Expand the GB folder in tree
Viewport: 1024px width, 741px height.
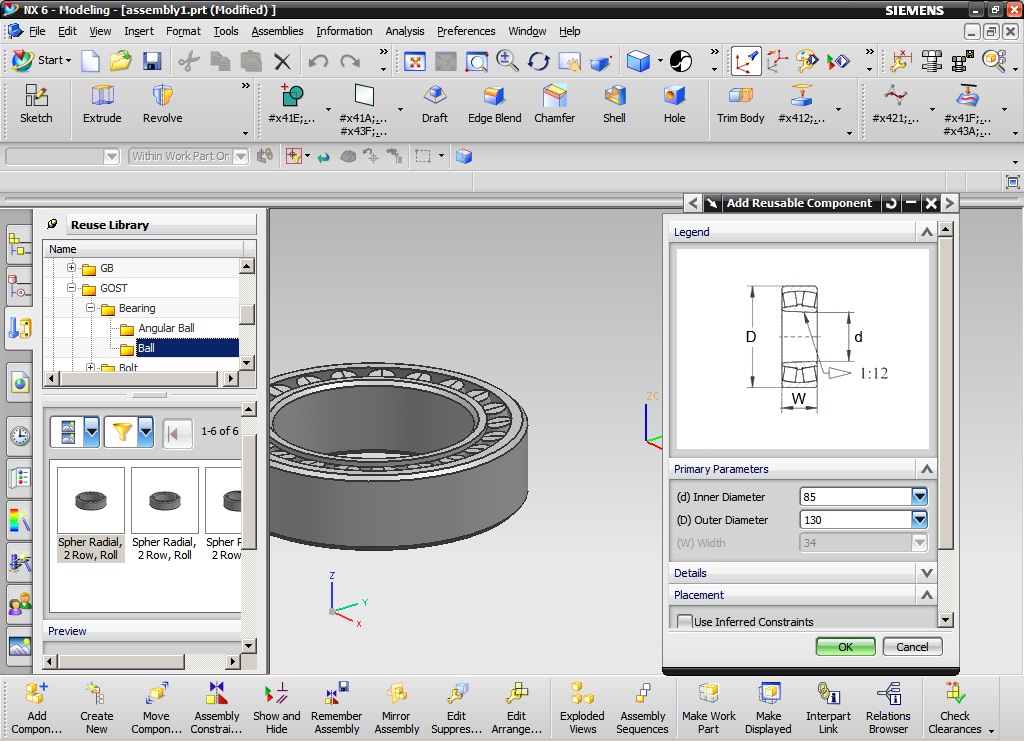coord(71,268)
